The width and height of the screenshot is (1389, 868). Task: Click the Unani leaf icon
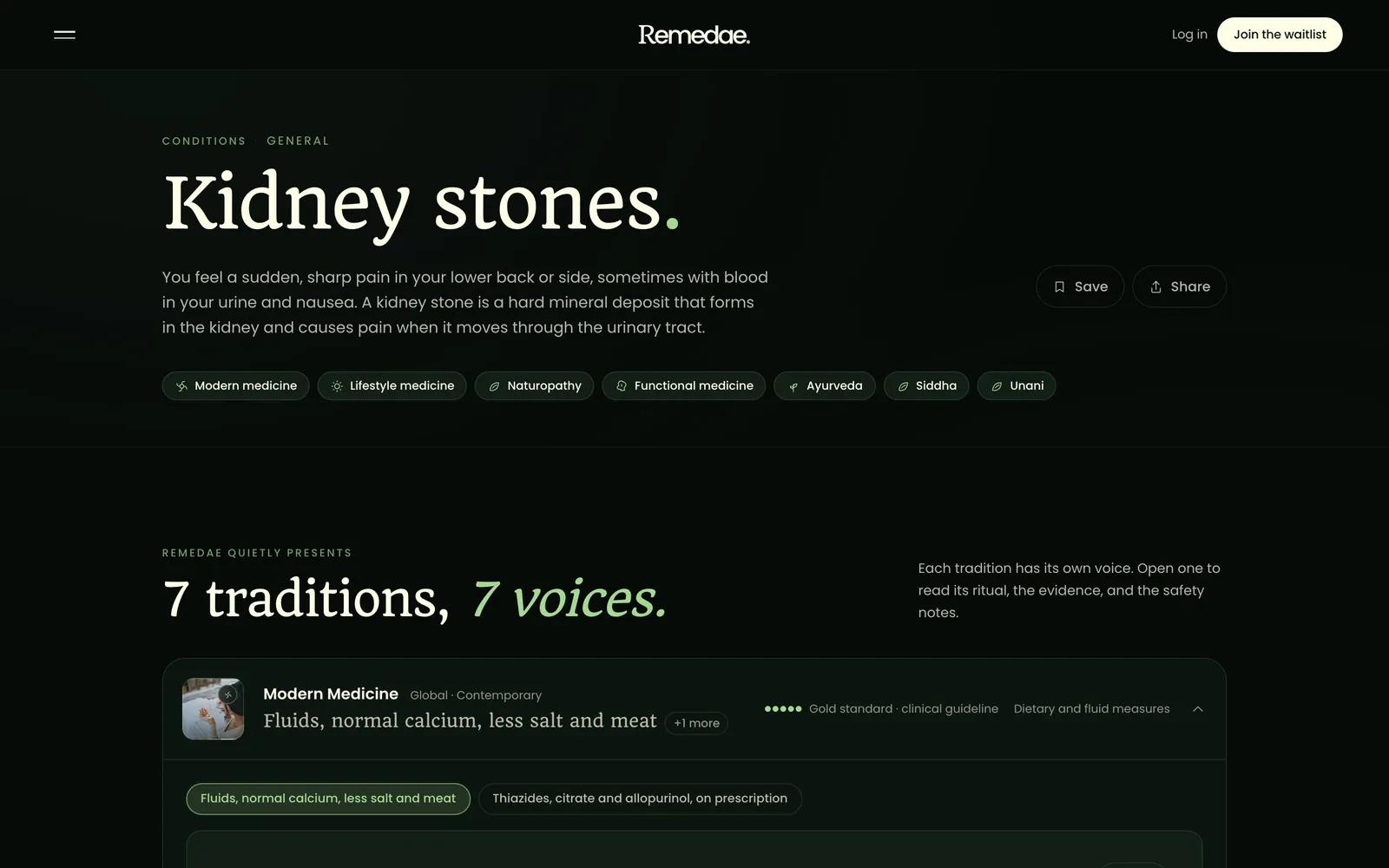click(997, 386)
